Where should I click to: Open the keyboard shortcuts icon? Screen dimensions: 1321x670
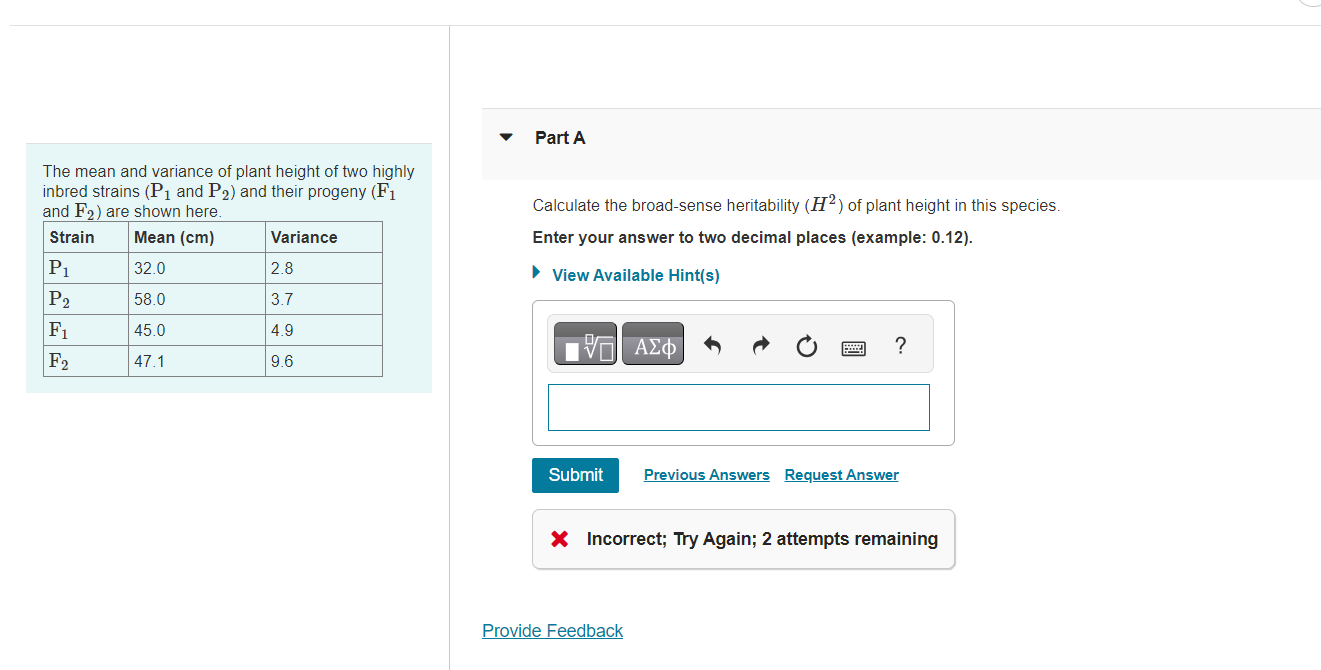click(853, 345)
